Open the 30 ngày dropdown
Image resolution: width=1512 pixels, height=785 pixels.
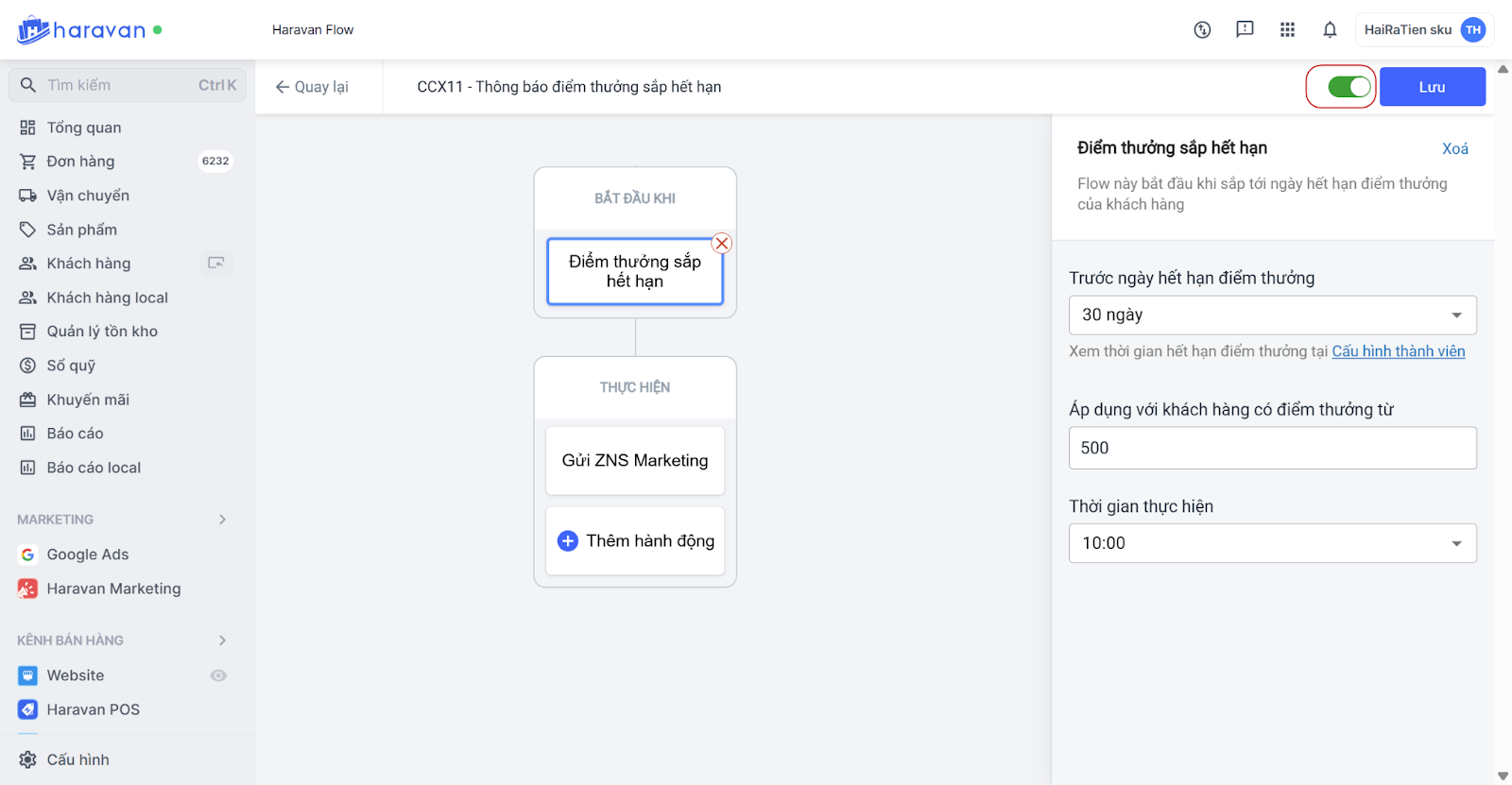pos(1272,316)
